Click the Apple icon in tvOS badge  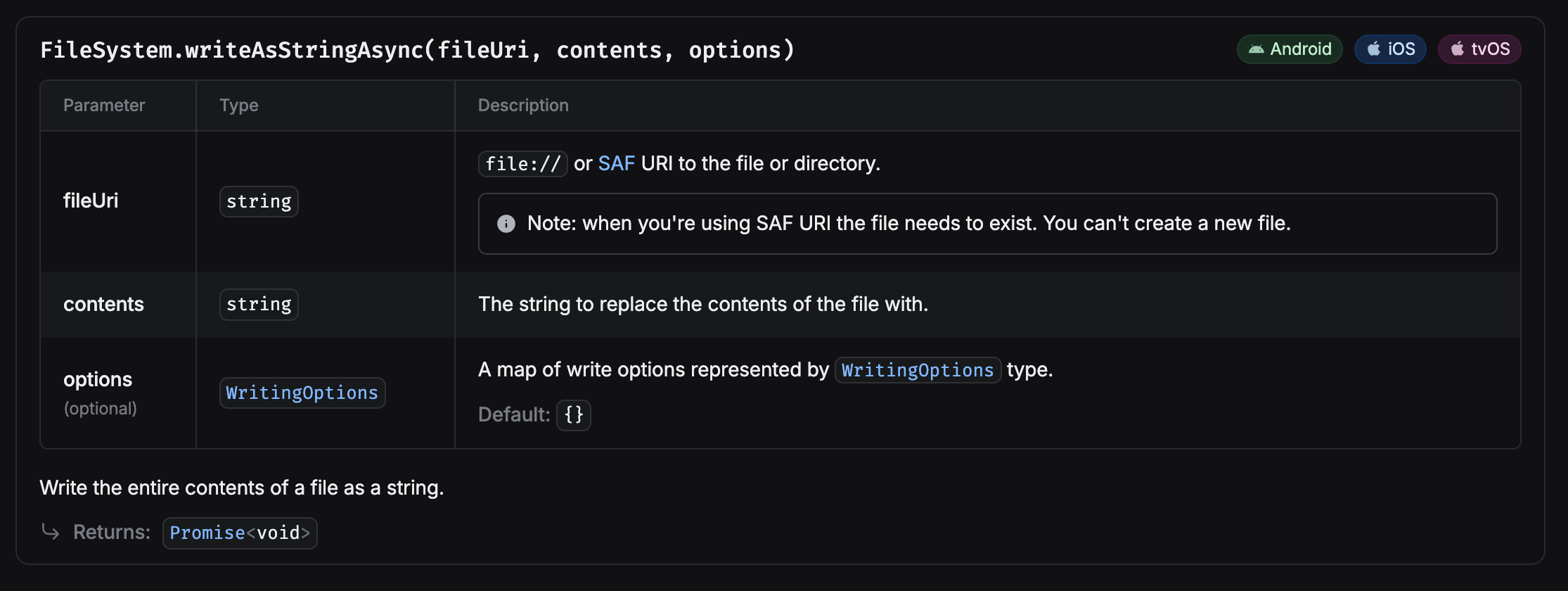tap(1458, 49)
